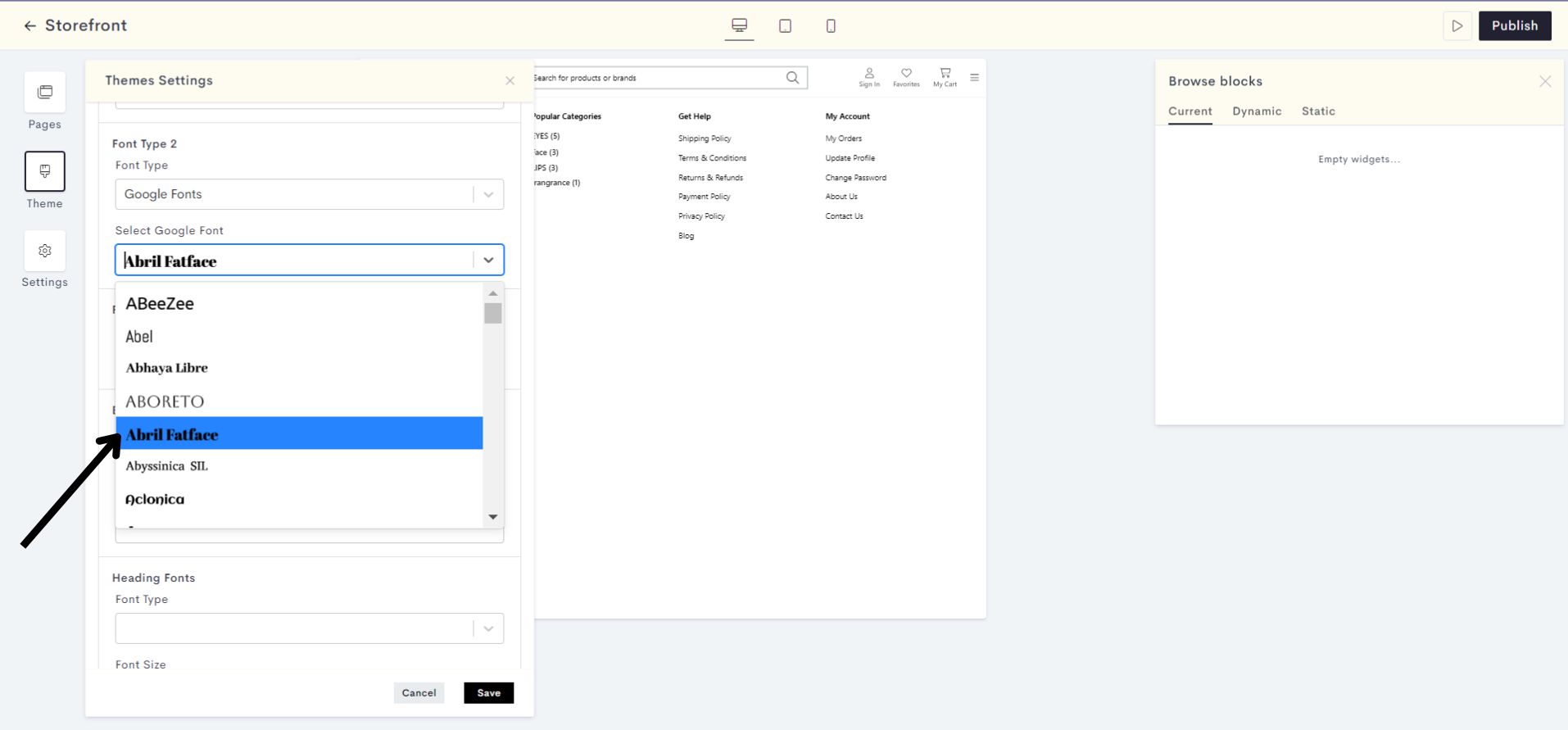Switch to desktop preview icon
The height and width of the screenshot is (730, 1568).
[739, 25]
